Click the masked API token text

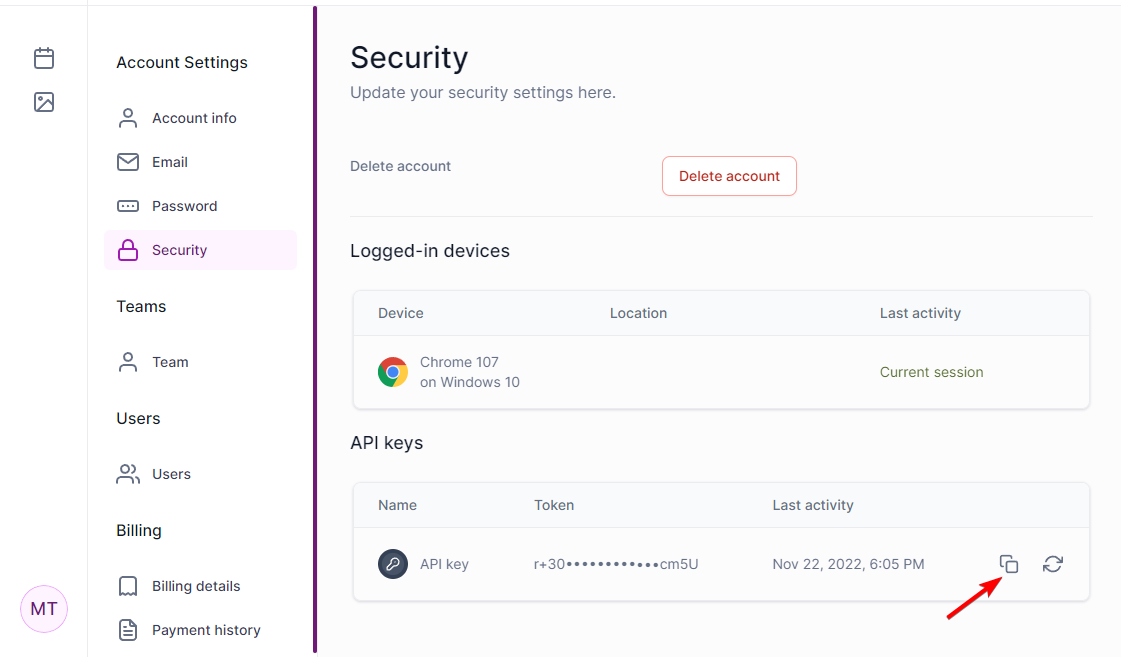[616, 564]
